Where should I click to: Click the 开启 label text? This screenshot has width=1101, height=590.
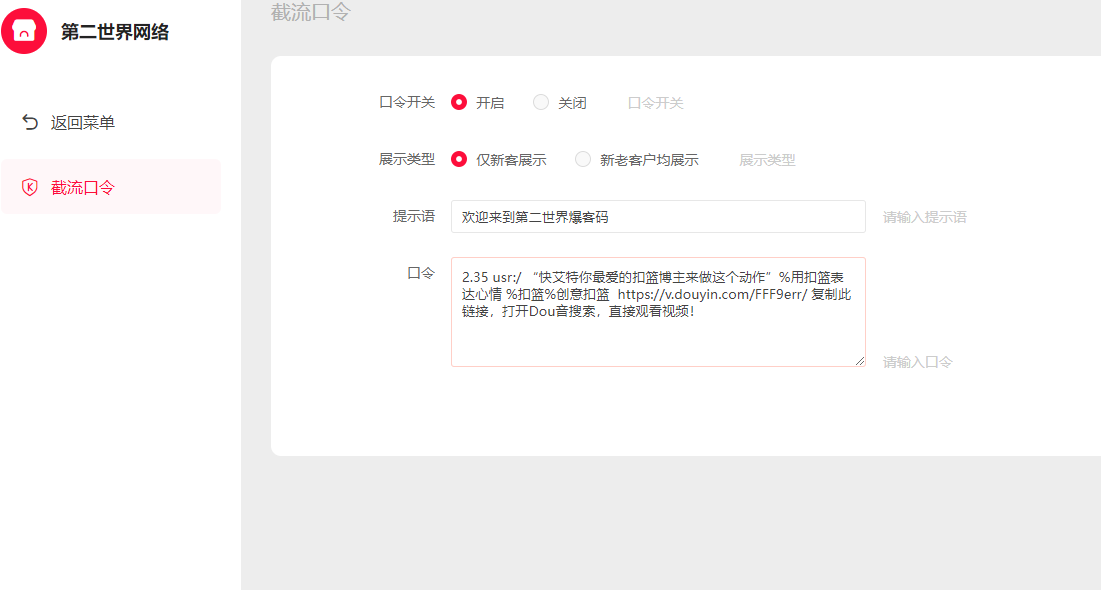click(490, 103)
